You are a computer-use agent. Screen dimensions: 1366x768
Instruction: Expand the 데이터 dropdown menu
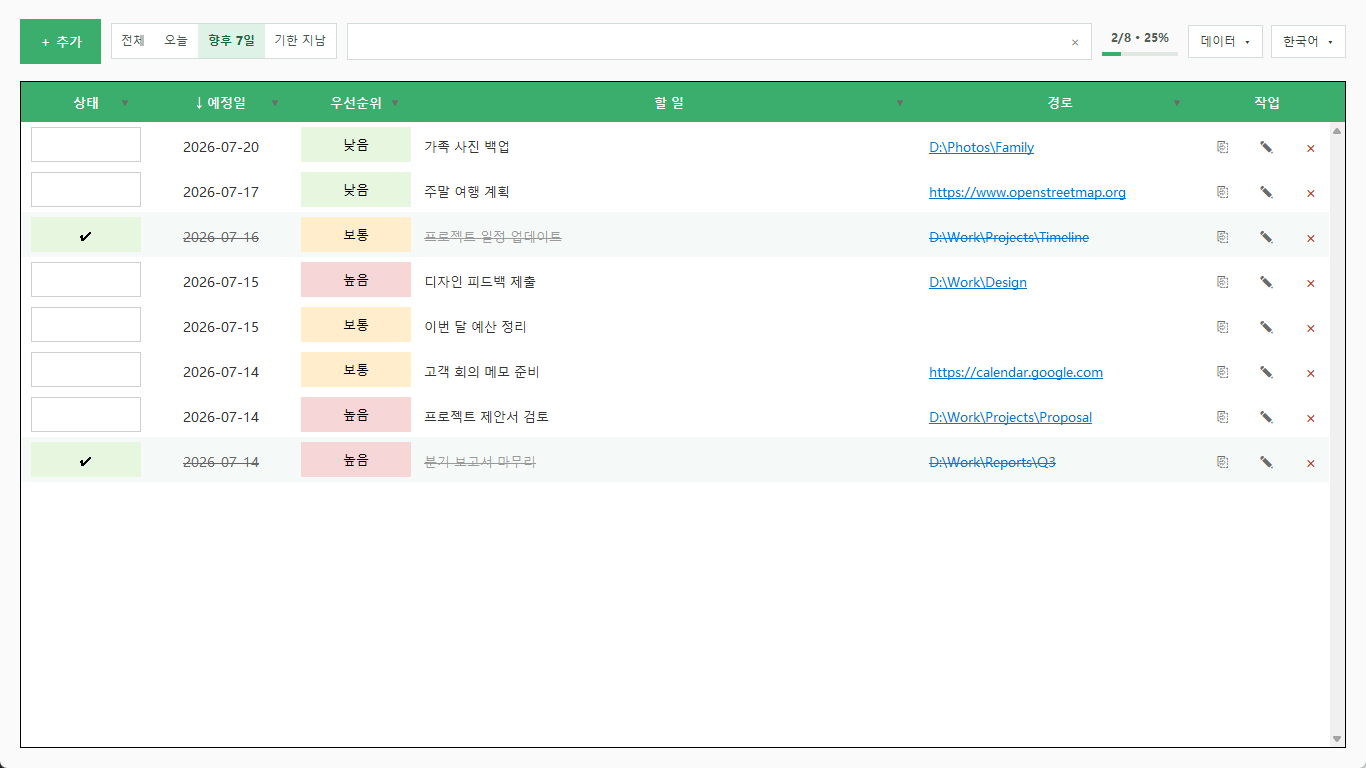[1225, 42]
